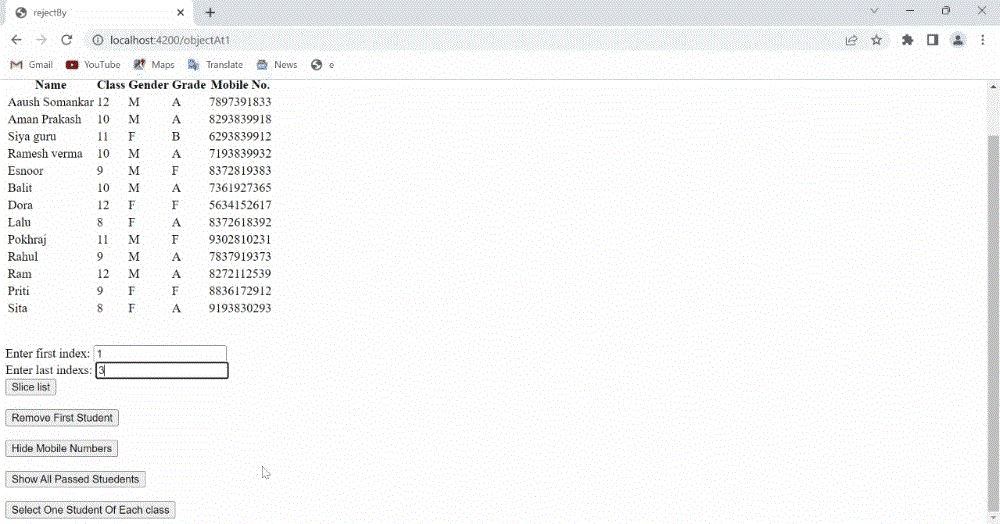Click Show All Passed Stuedents button
1000x524 pixels.
[75, 479]
